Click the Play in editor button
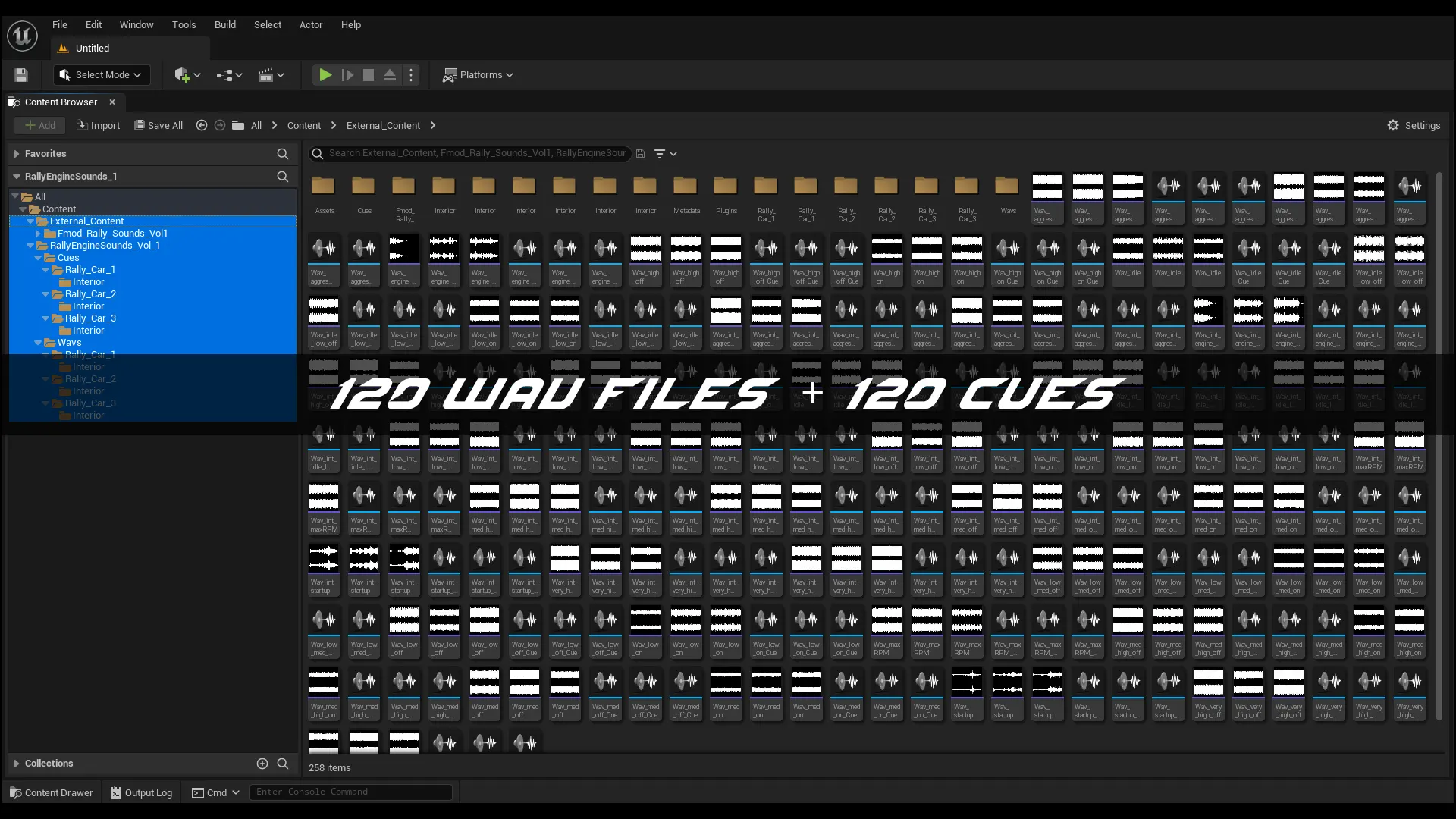The width and height of the screenshot is (1456, 819). (x=325, y=75)
